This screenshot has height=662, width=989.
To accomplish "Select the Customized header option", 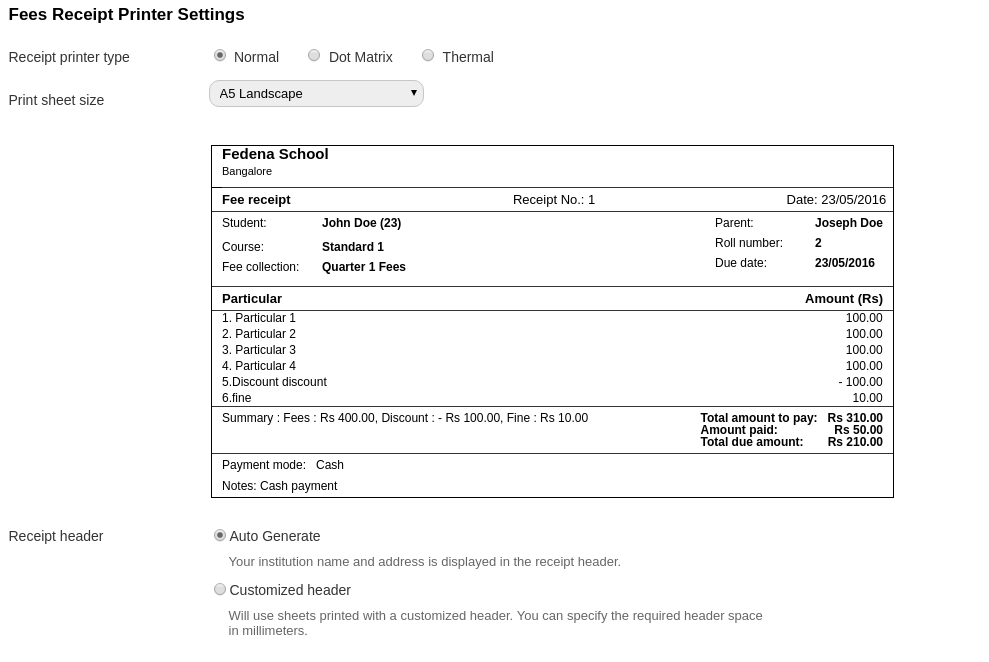I will click(x=220, y=589).
